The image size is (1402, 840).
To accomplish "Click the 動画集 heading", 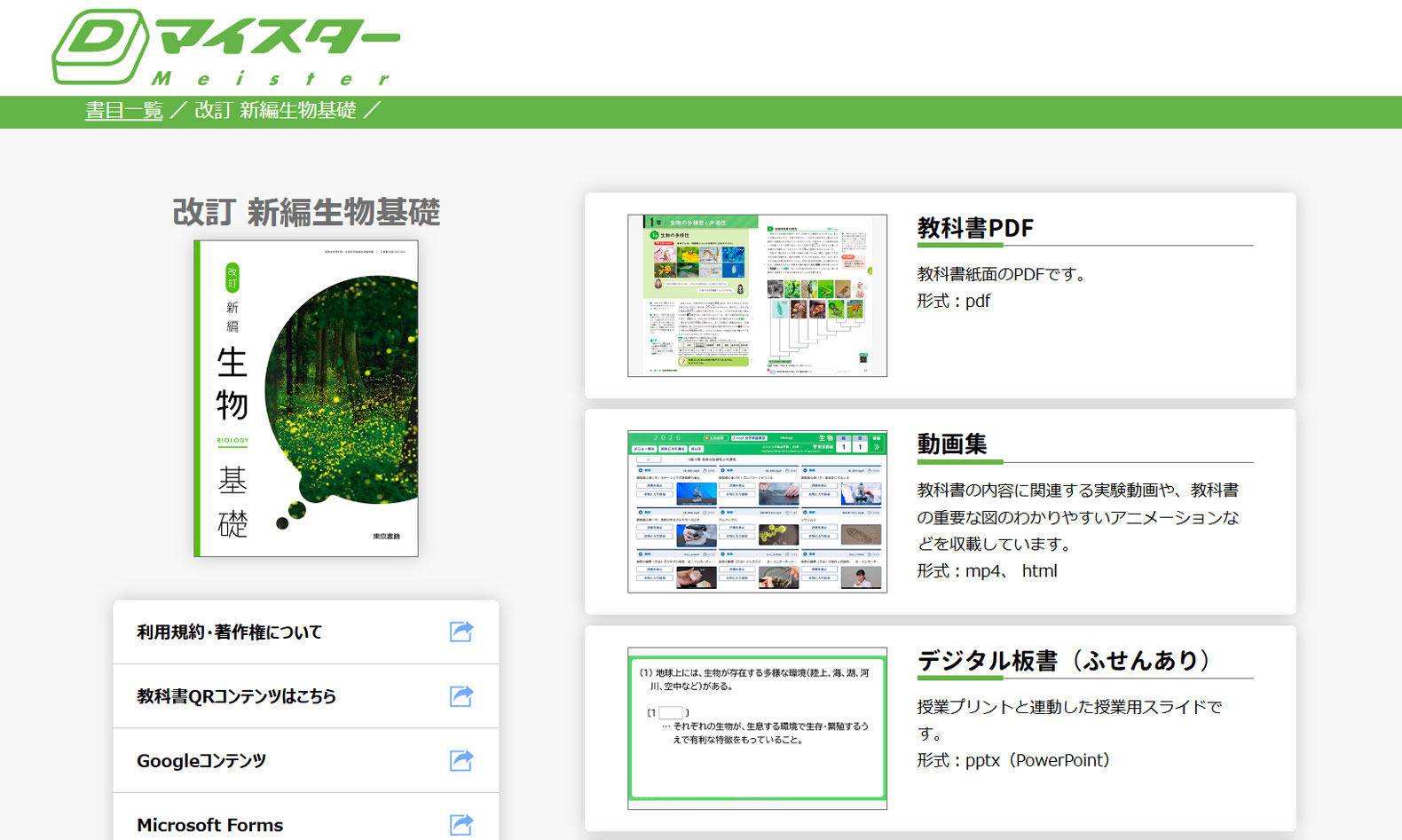I will (x=952, y=444).
